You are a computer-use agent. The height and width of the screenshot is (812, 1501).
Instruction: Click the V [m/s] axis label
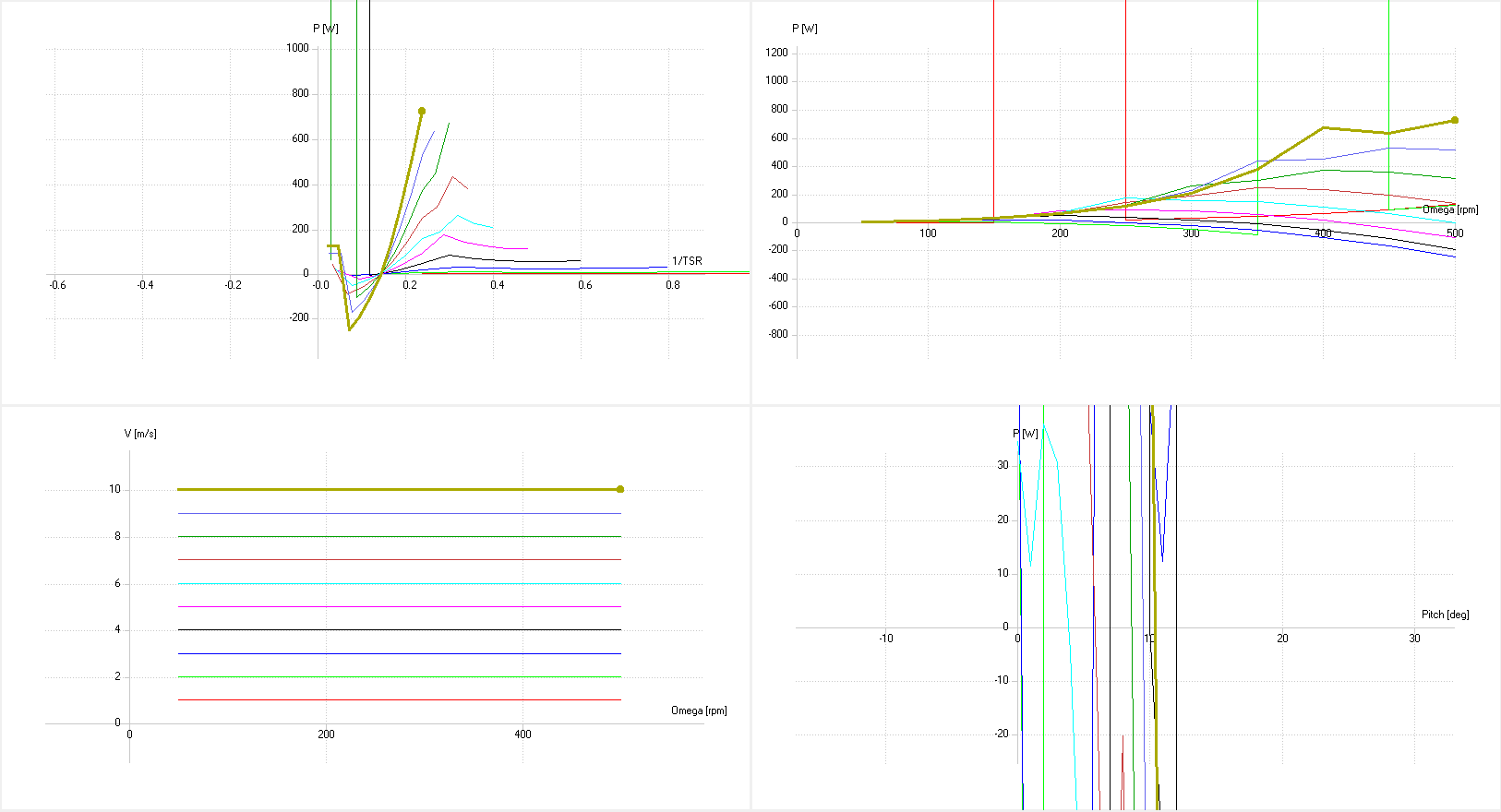tap(140, 434)
